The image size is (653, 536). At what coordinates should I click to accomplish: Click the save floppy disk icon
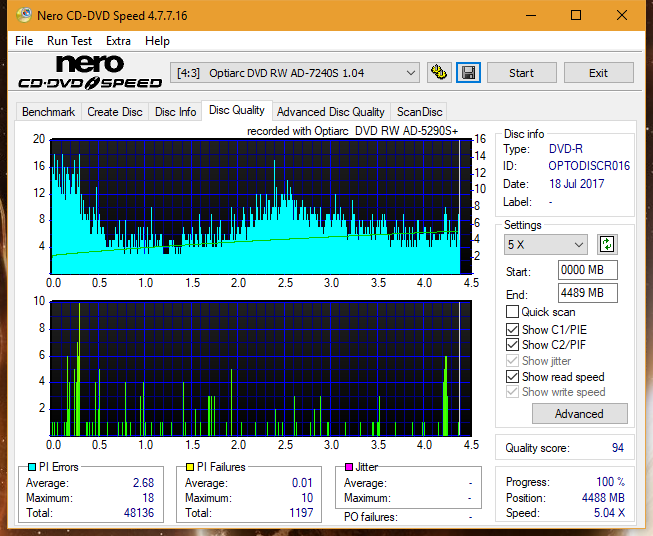(469, 73)
